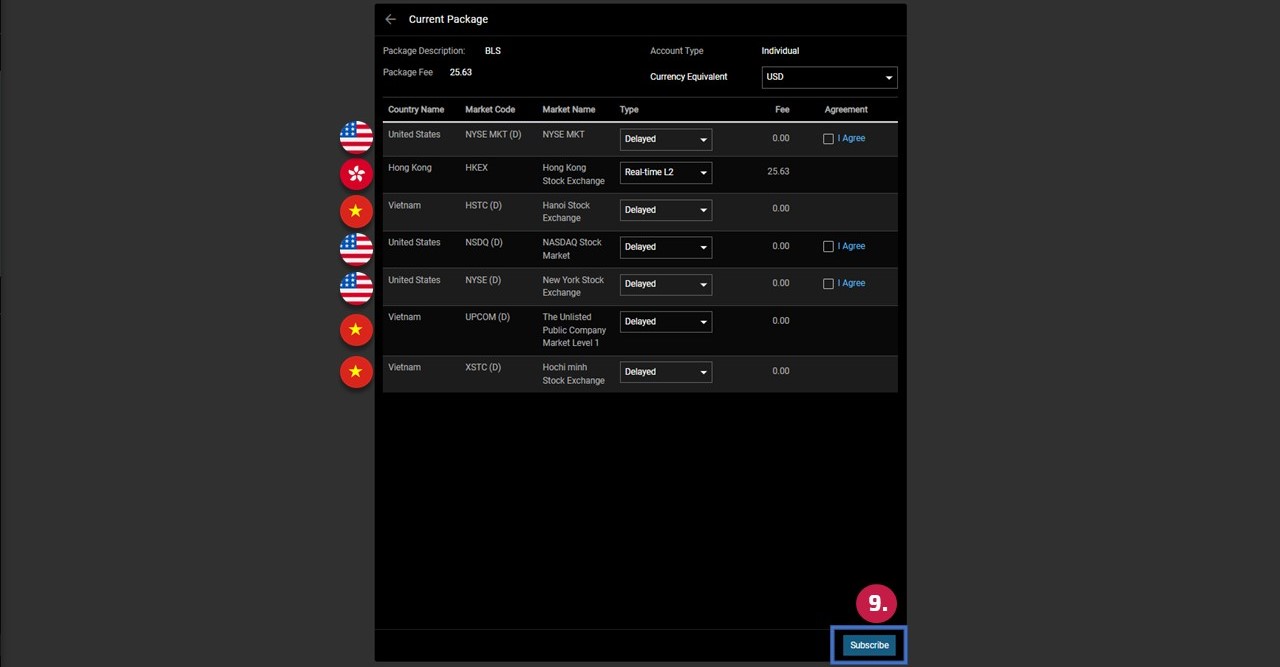Click the 0.00 fee in the XSTC row
1280x667 pixels.
pos(781,371)
